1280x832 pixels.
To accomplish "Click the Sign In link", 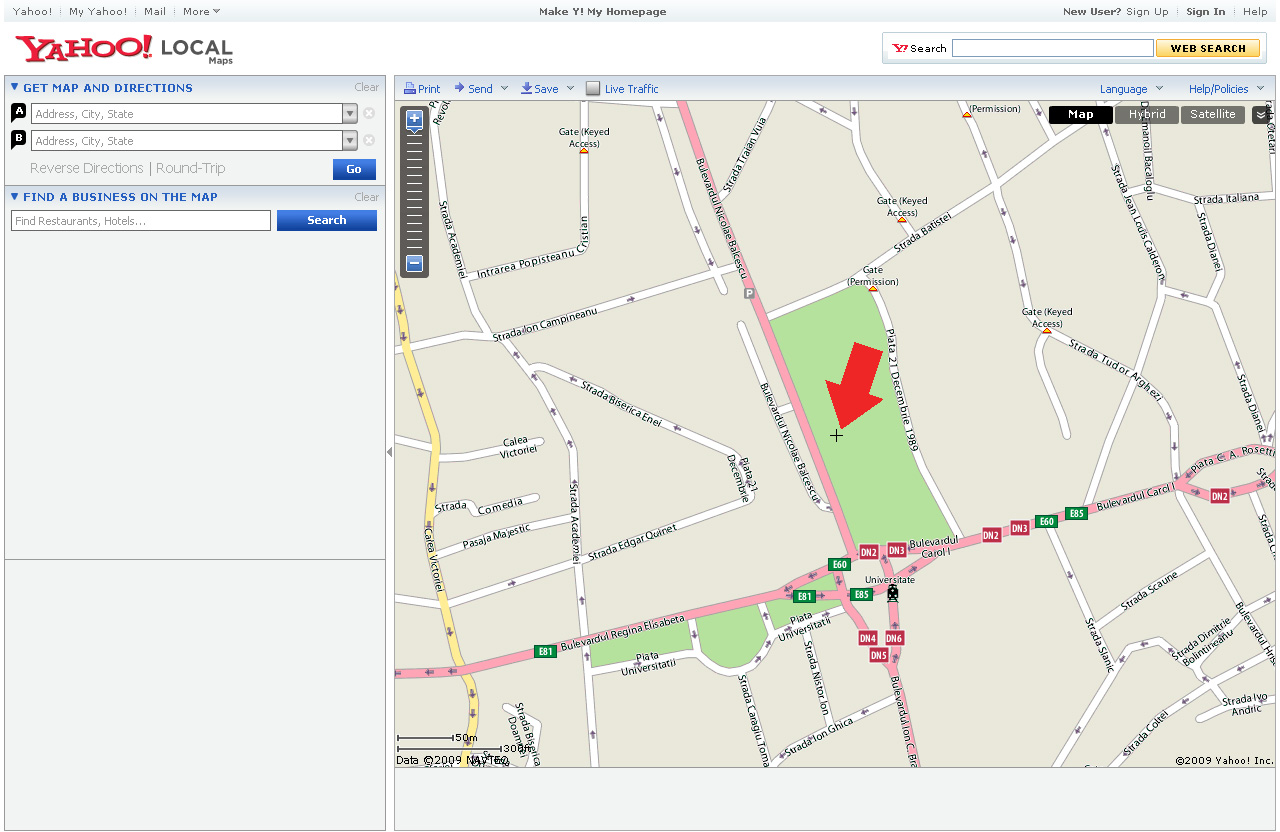I will [x=1206, y=12].
